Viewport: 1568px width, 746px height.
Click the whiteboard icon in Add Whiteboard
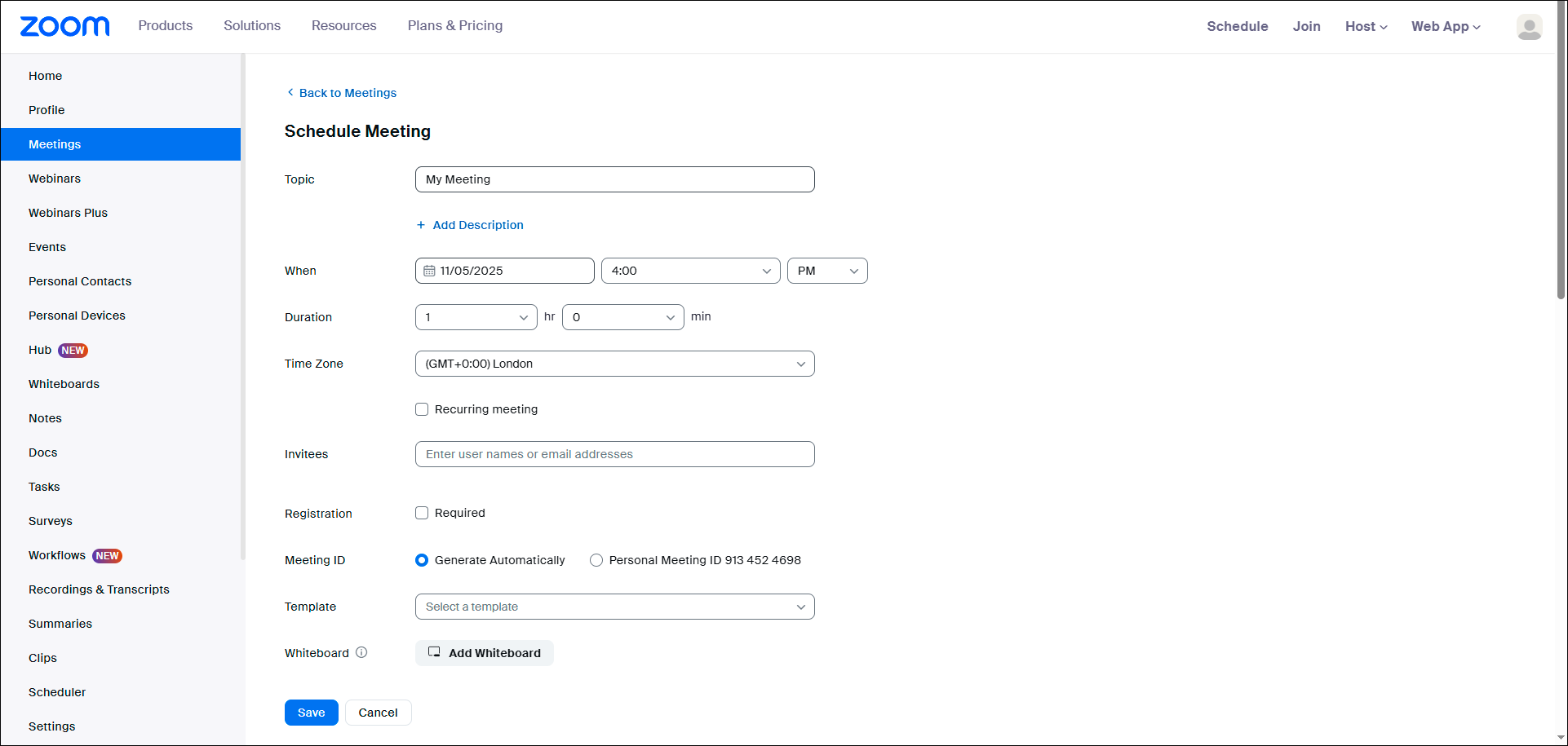(434, 652)
